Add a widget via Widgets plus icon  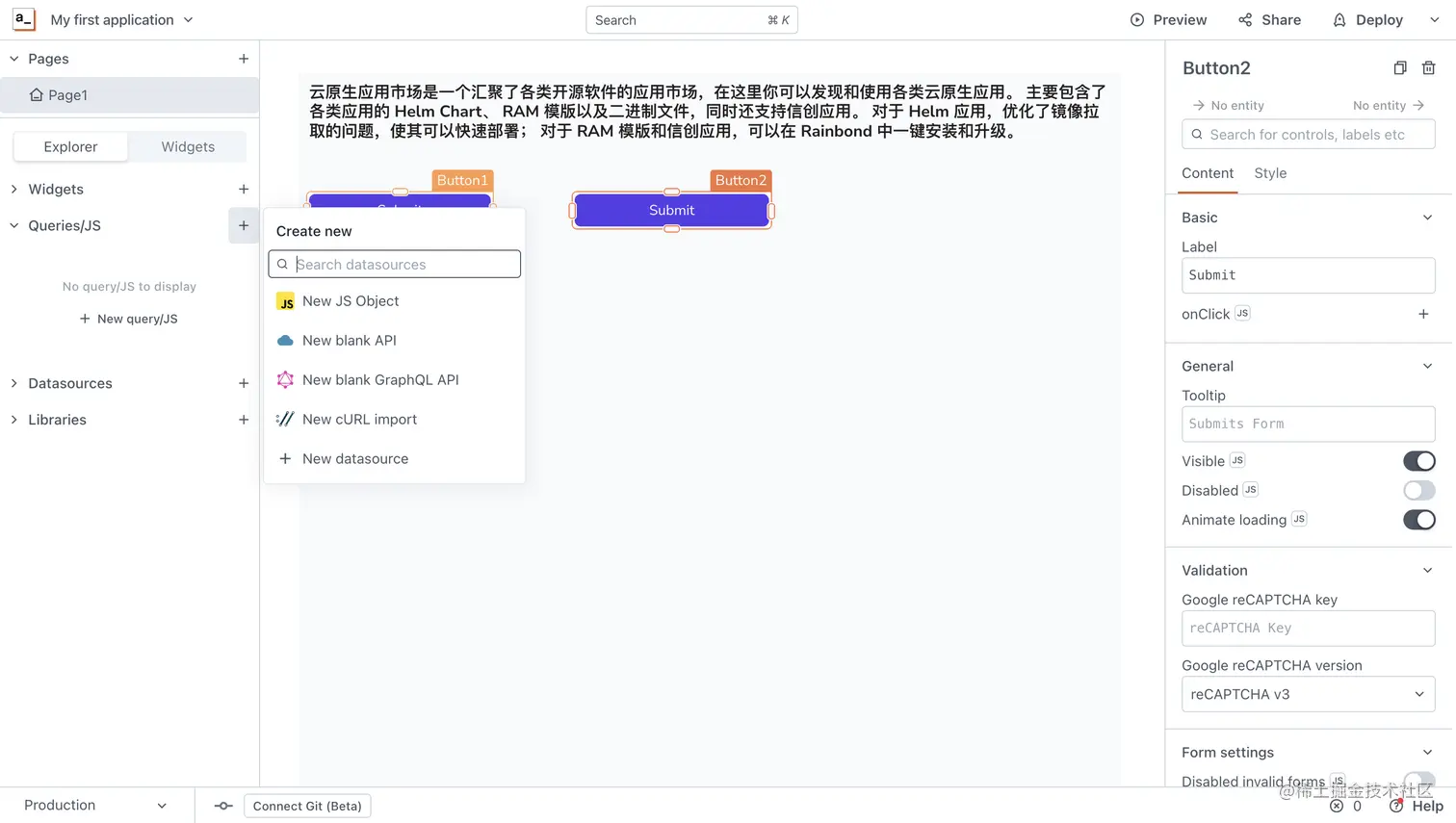(x=244, y=190)
